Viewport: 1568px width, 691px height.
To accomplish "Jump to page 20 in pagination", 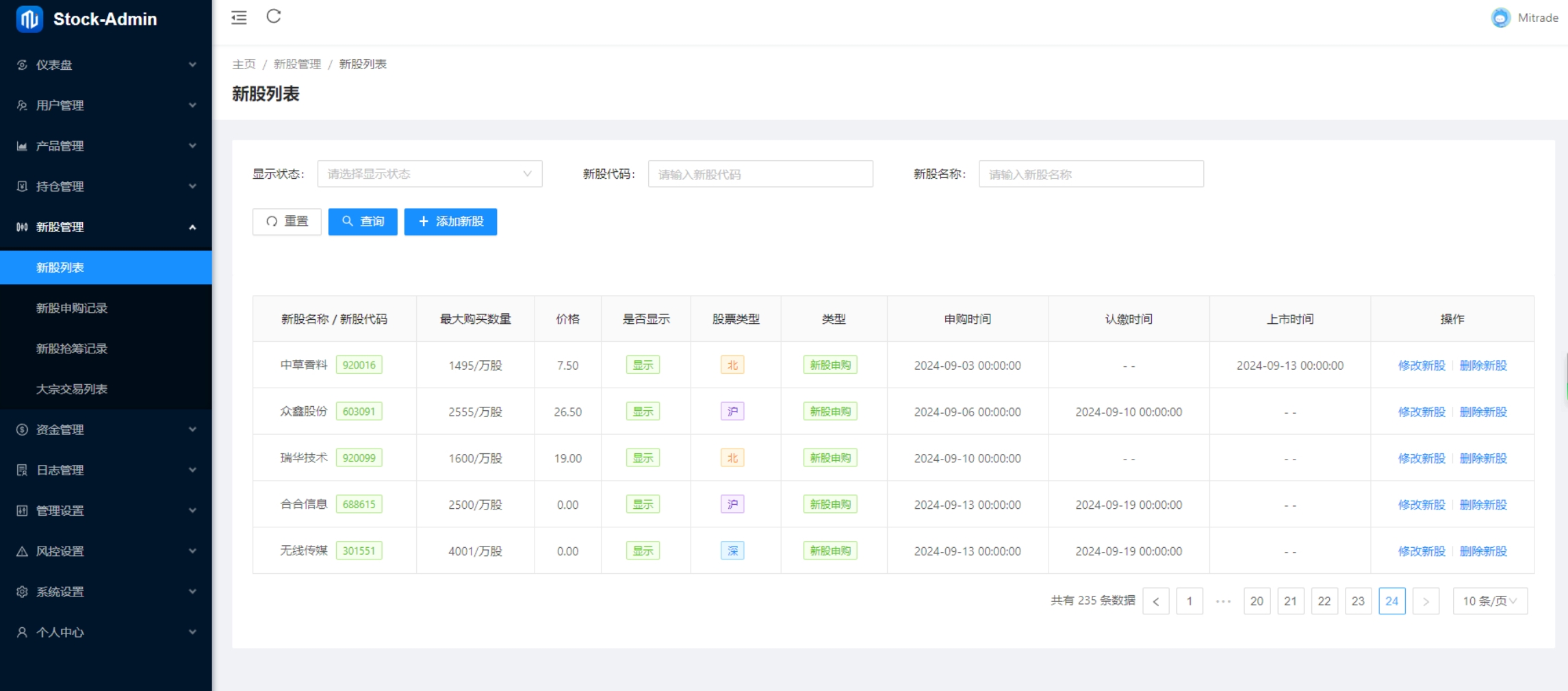I will point(1257,601).
